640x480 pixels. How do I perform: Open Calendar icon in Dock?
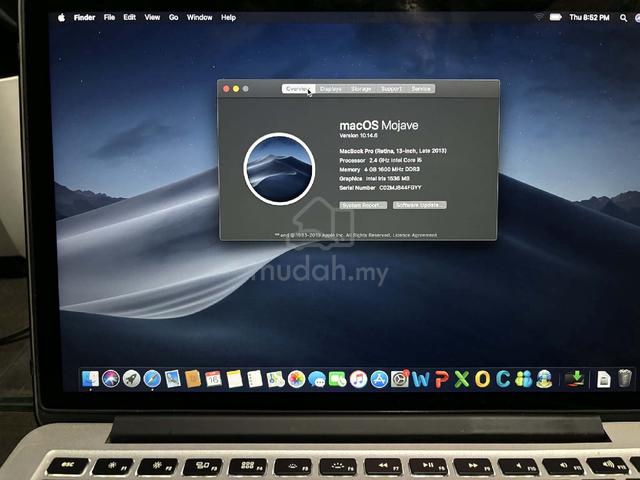pyautogui.click(x=213, y=379)
